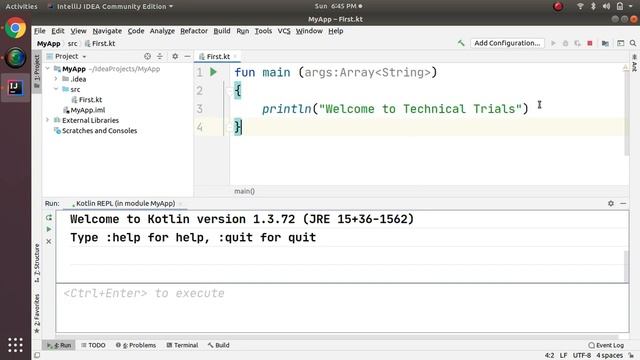Click the layout window icon in toolbar
640x360 pixels.
point(620,43)
